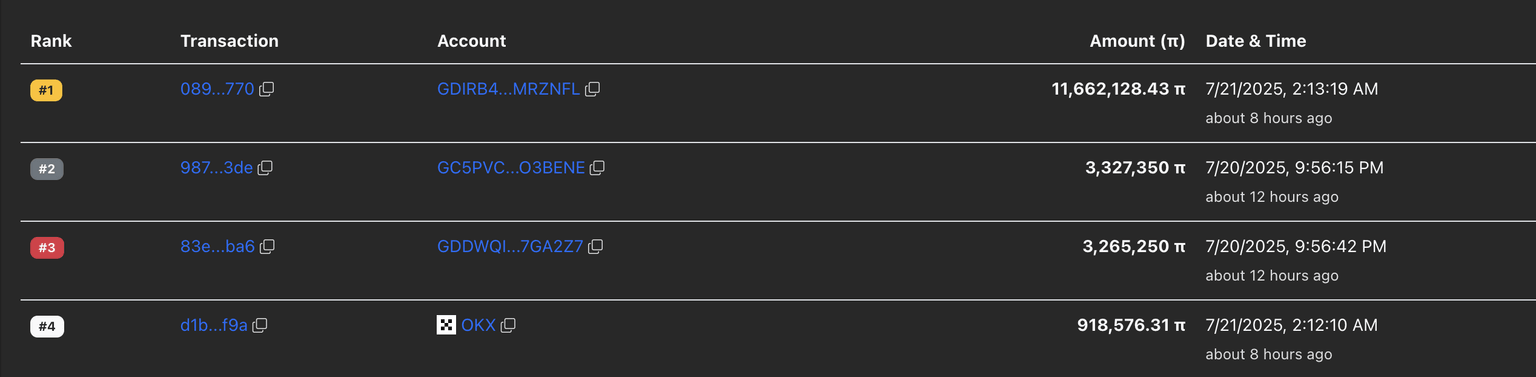Copy transaction hash 987...3de
Screen dimensions: 1536x377
click(x=265, y=168)
